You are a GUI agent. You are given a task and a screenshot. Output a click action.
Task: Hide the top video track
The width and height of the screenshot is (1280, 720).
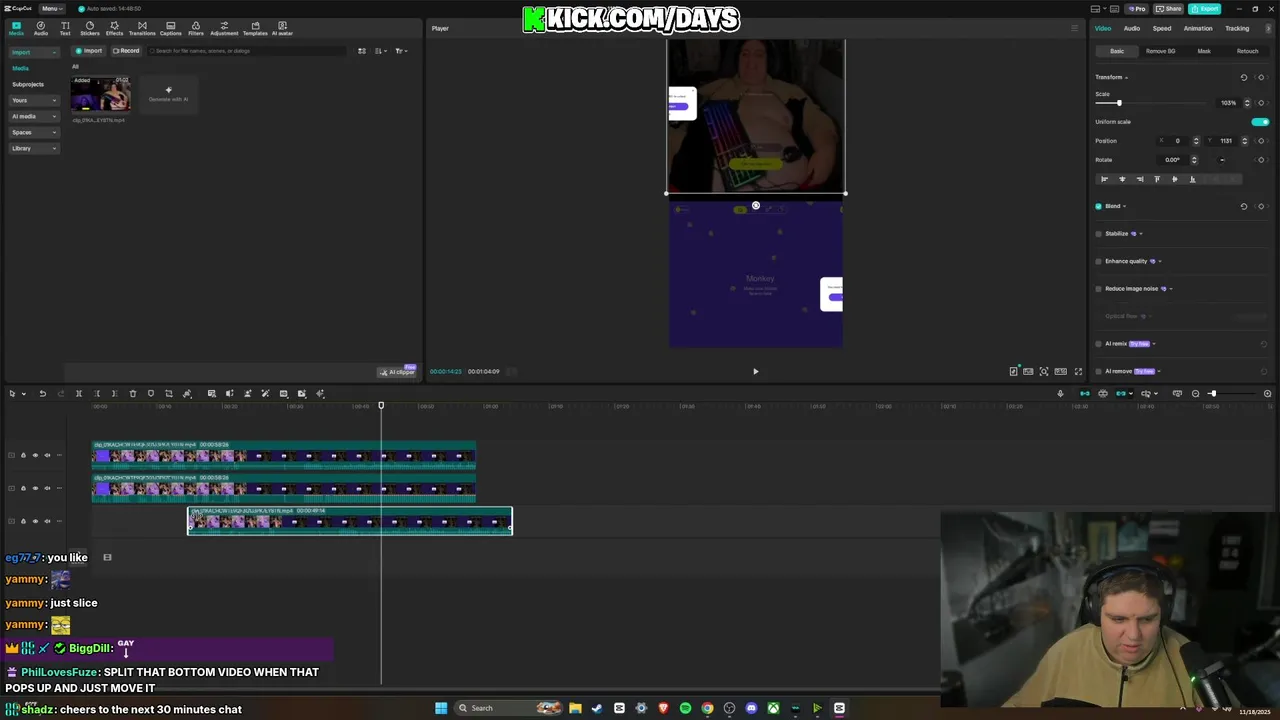[x=35, y=455]
